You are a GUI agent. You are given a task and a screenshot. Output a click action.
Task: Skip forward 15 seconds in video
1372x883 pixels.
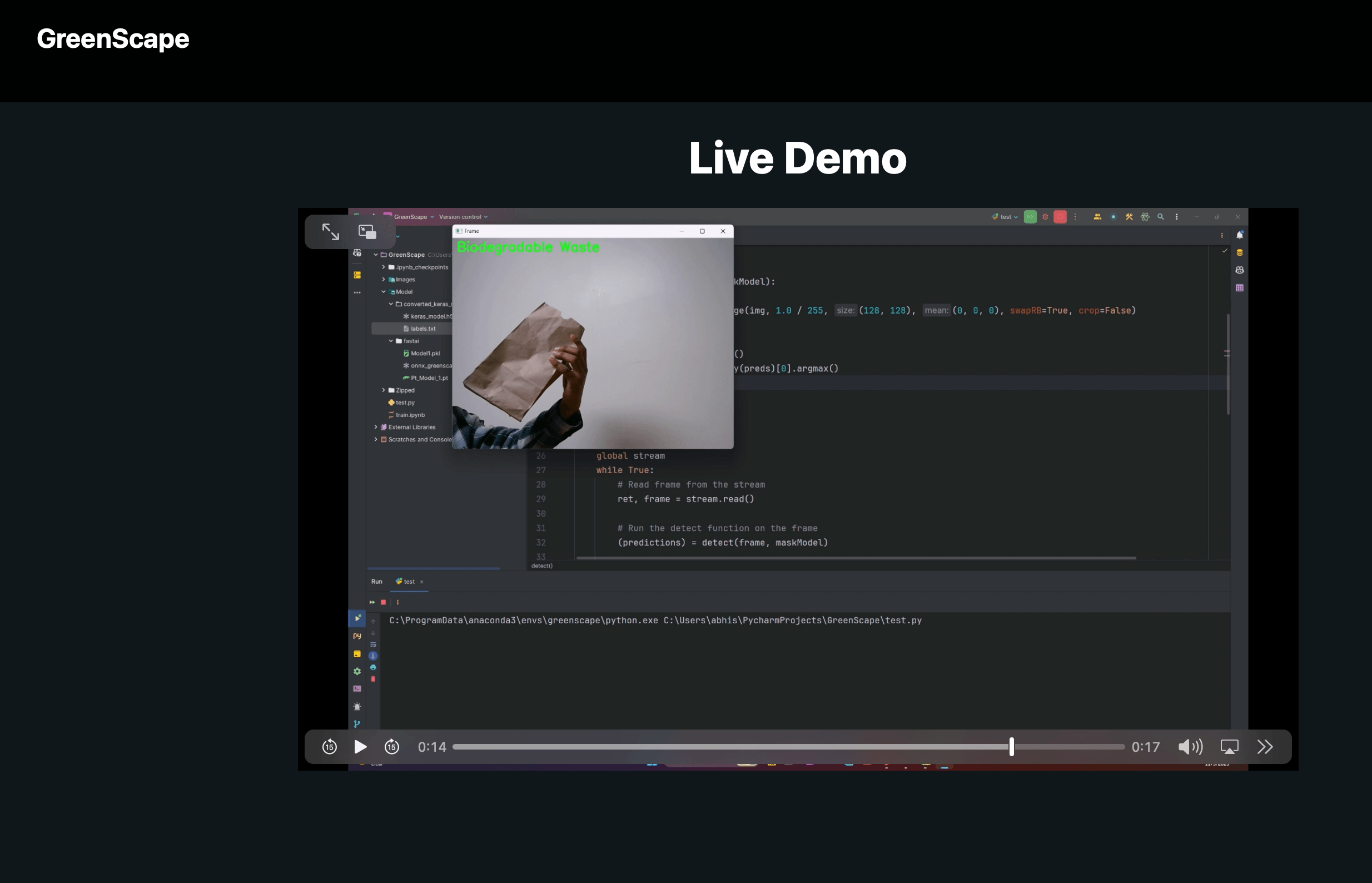392,747
